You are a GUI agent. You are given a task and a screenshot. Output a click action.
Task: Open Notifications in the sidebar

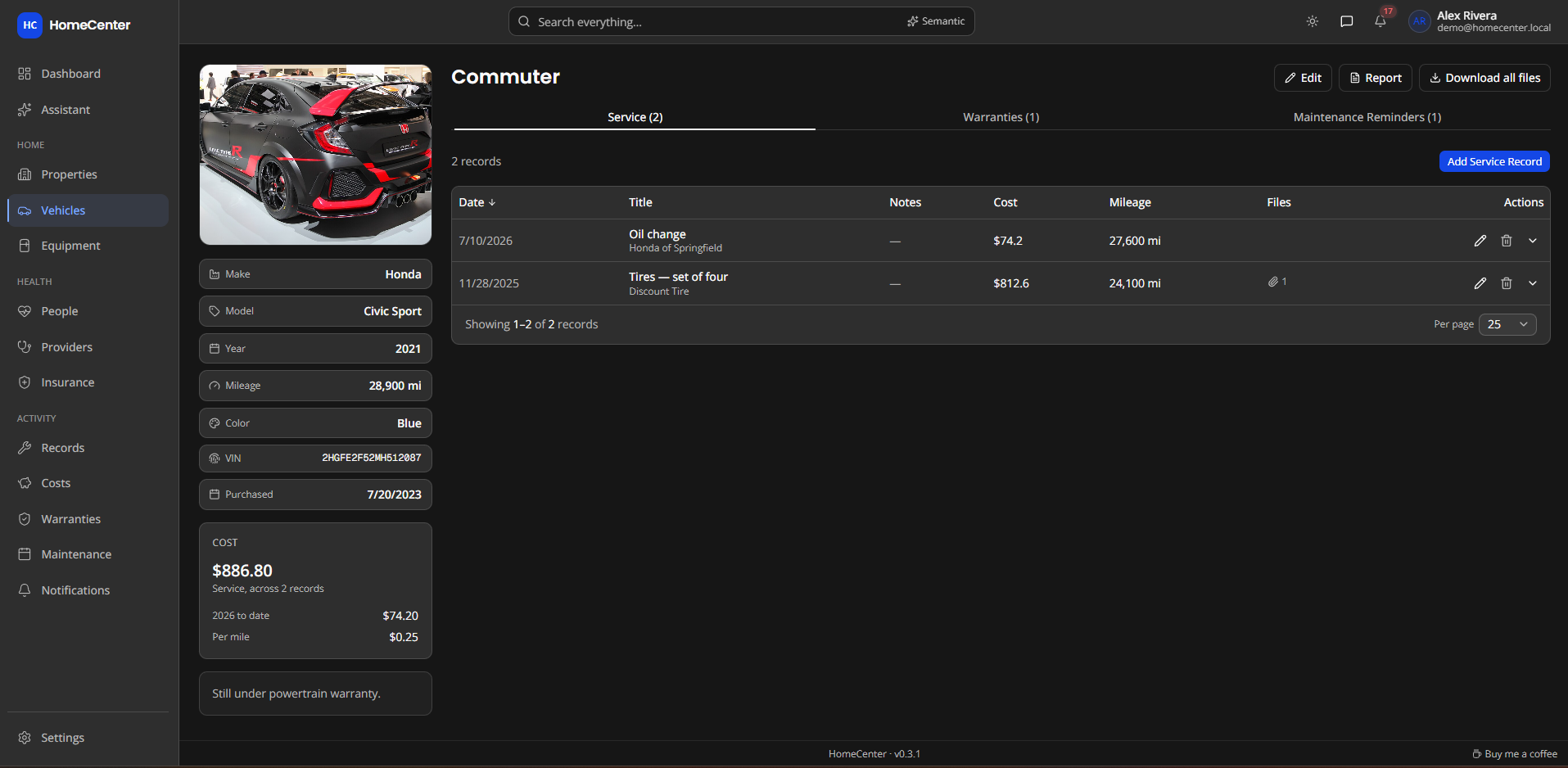[88, 590]
